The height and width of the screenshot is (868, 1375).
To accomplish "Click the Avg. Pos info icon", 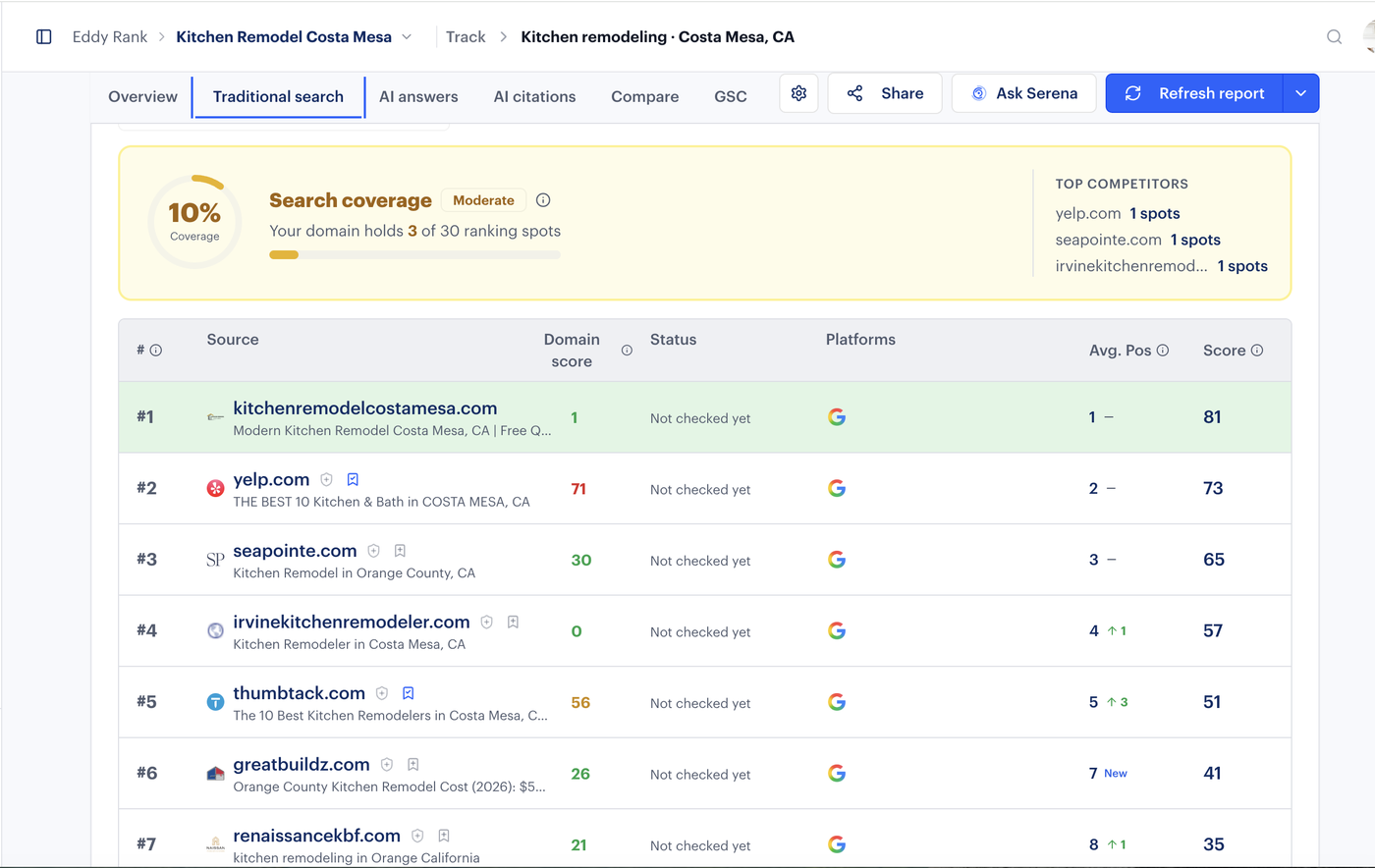I will point(1163,351).
